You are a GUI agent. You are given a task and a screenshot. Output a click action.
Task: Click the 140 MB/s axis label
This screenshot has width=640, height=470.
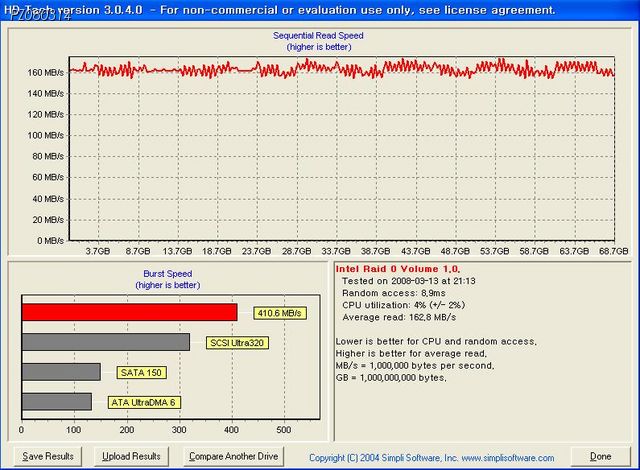click(x=46, y=93)
